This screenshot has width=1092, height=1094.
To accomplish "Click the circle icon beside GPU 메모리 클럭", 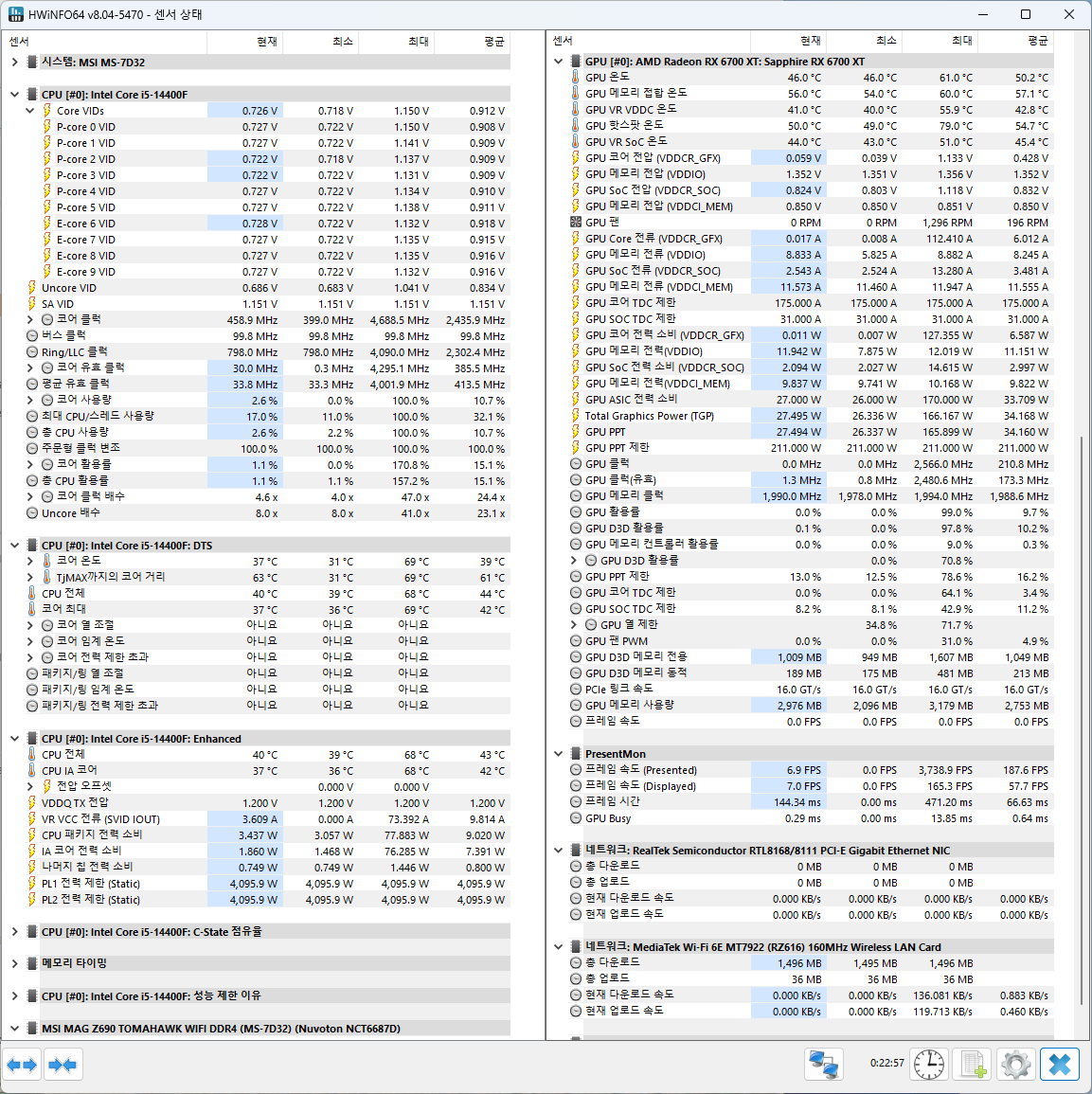I will pos(576,495).
